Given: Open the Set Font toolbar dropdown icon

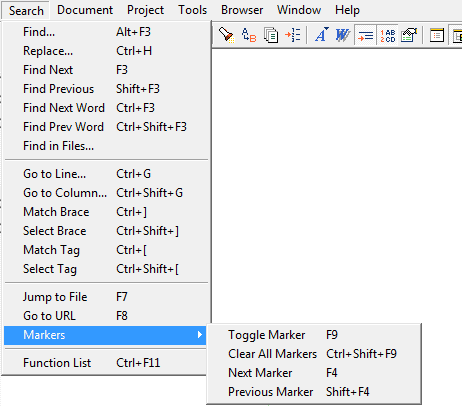Looking at the screenshot, I should point(322,35).
